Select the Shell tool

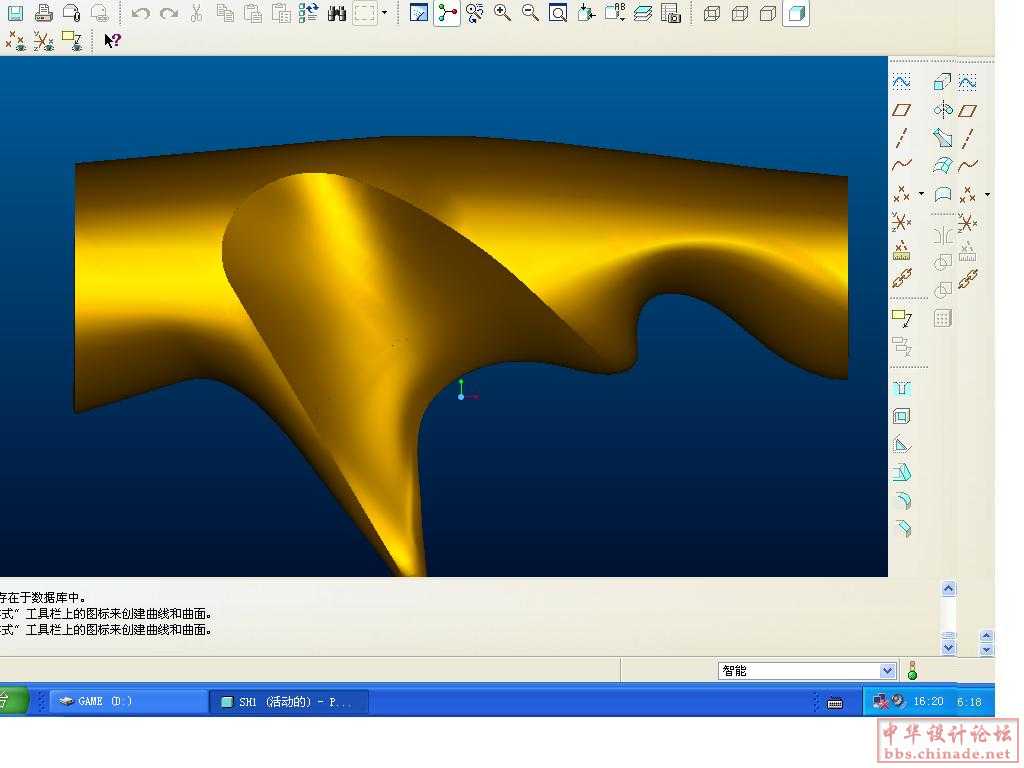tap(901, 416)
